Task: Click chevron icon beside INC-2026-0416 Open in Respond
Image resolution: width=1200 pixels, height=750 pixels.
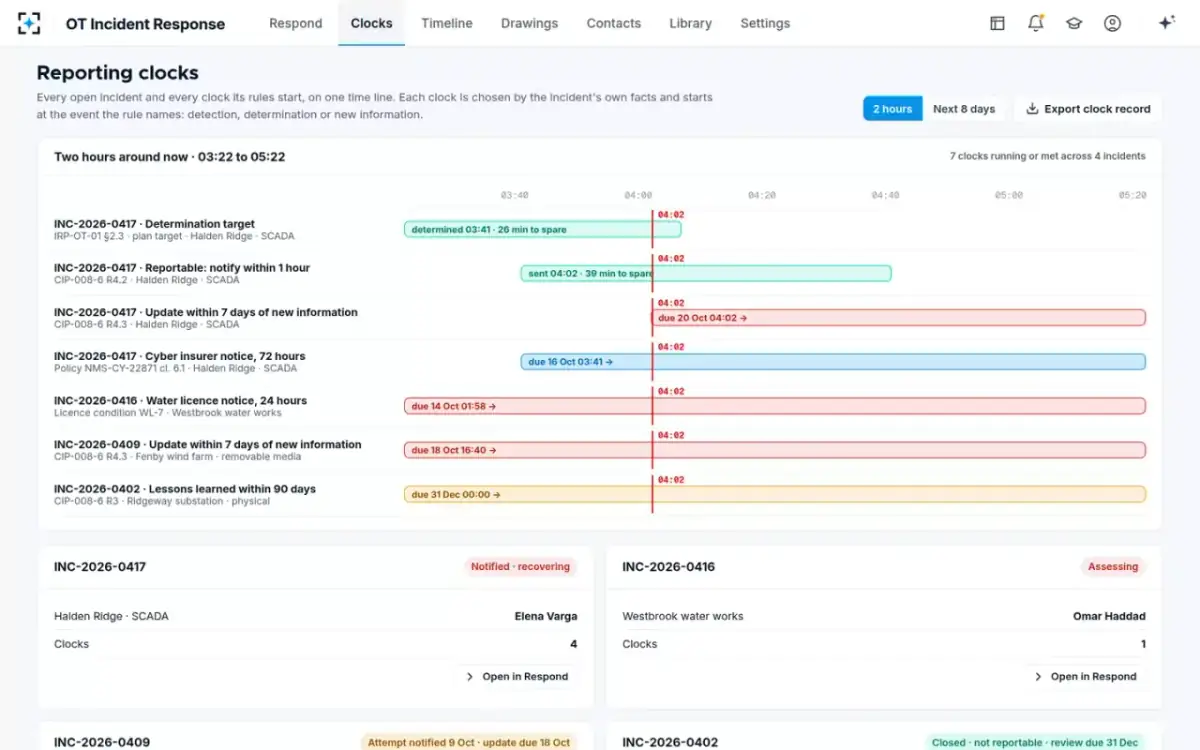Action: [x=1038, y=677]
